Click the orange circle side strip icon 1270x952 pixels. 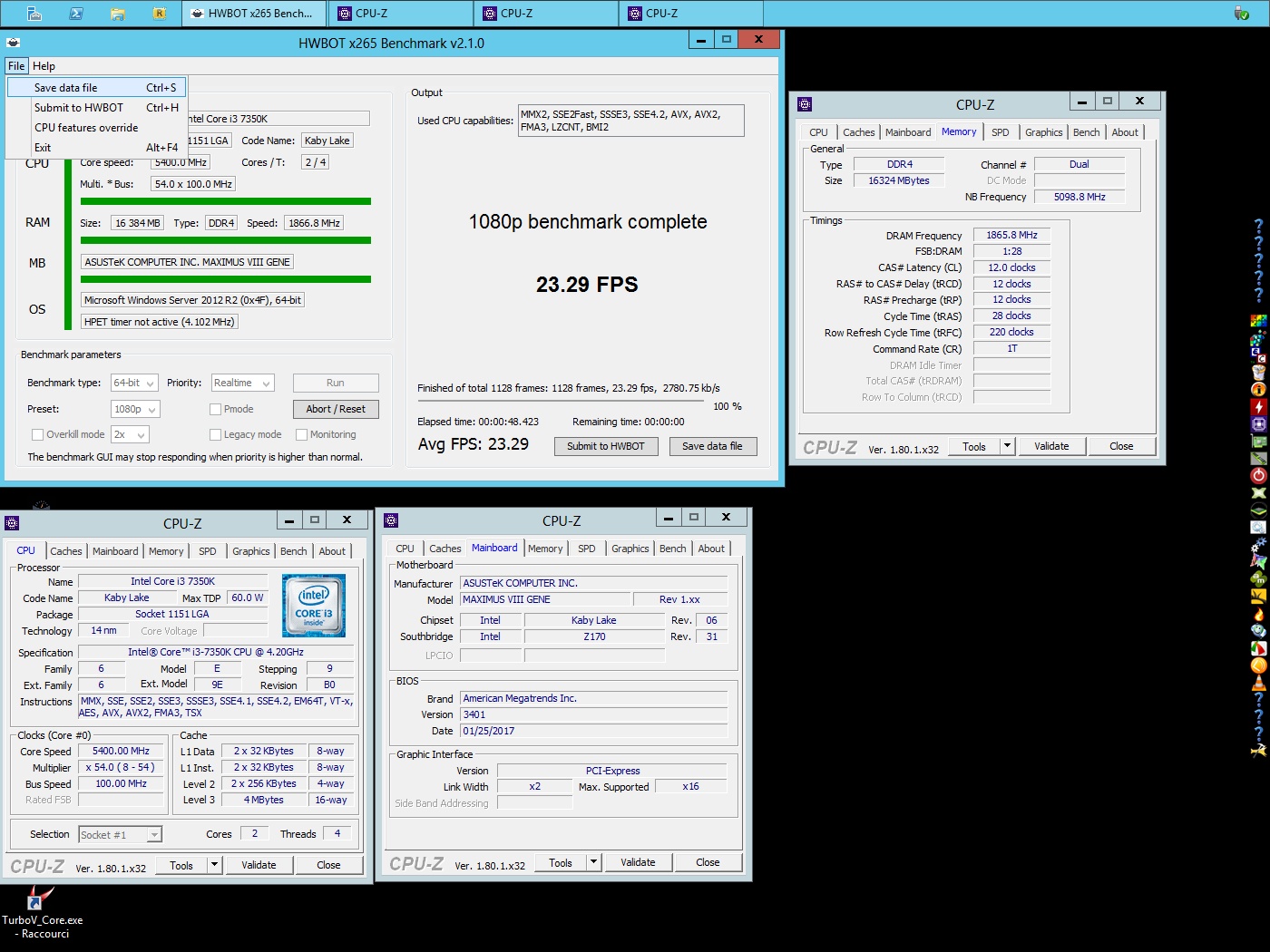1258,664
